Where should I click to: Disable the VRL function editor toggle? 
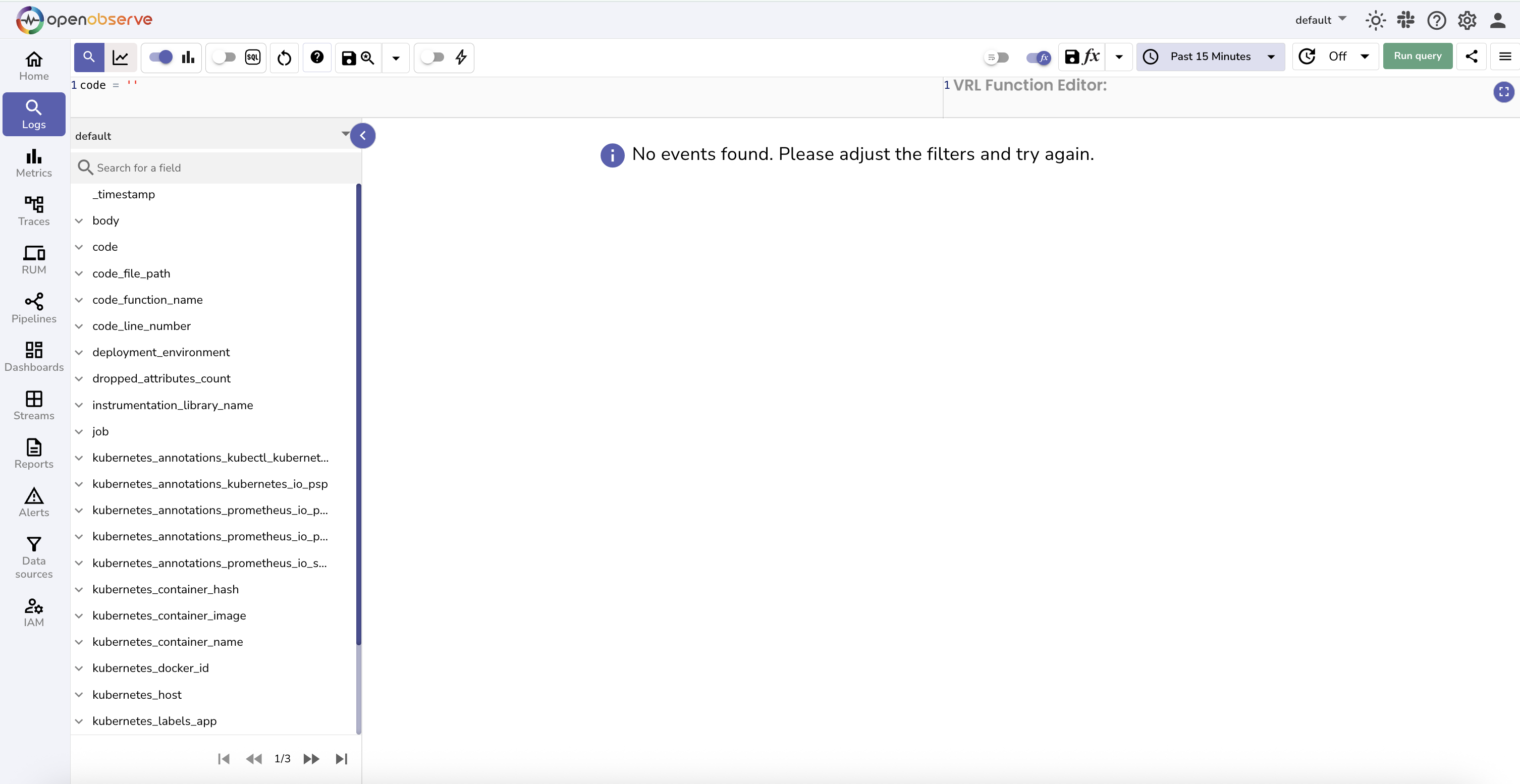coord(1038,57)
